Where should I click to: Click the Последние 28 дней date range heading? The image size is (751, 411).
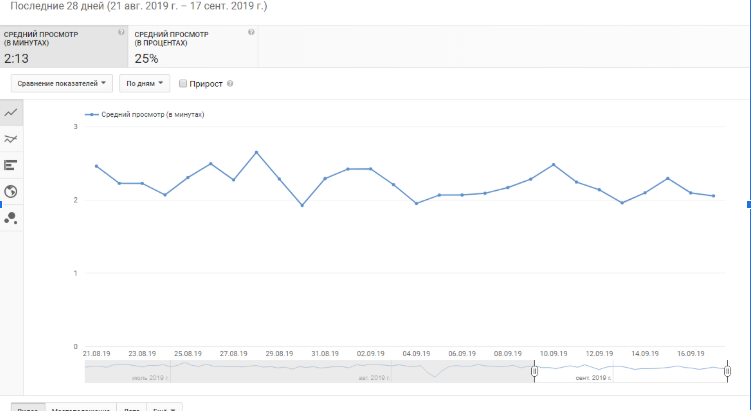[x=138, y=6]
